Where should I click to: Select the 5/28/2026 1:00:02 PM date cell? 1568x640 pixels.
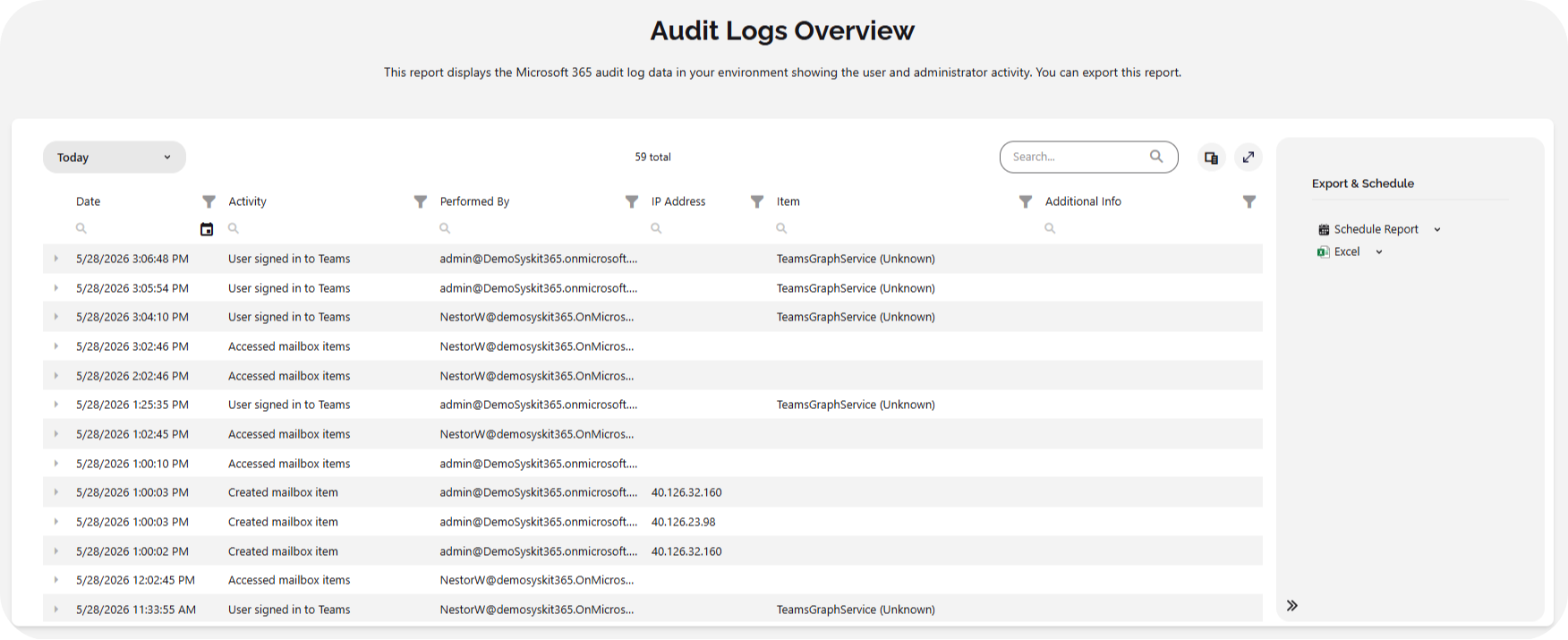point(132,551)
